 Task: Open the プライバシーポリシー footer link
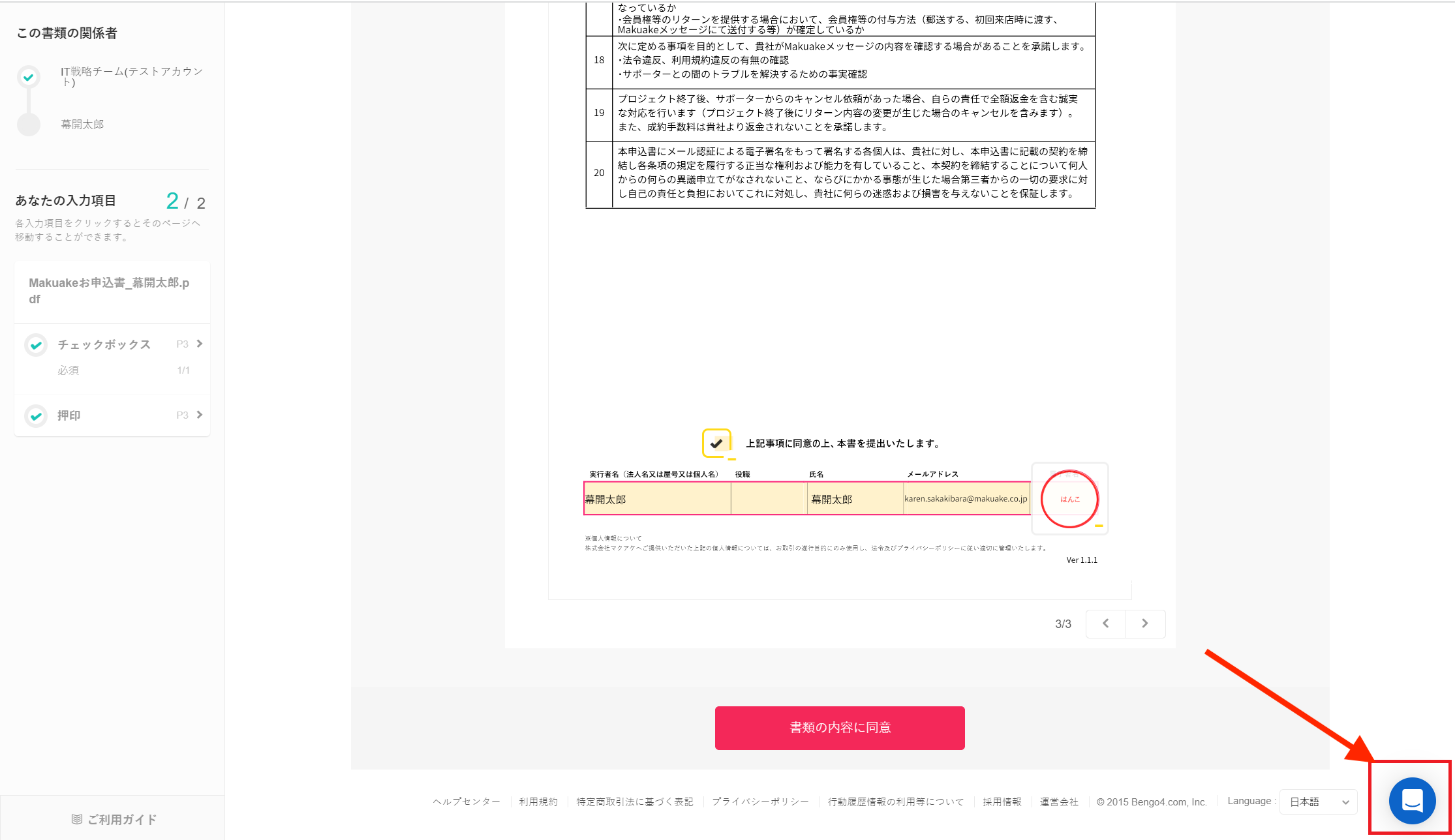(760, 802)
